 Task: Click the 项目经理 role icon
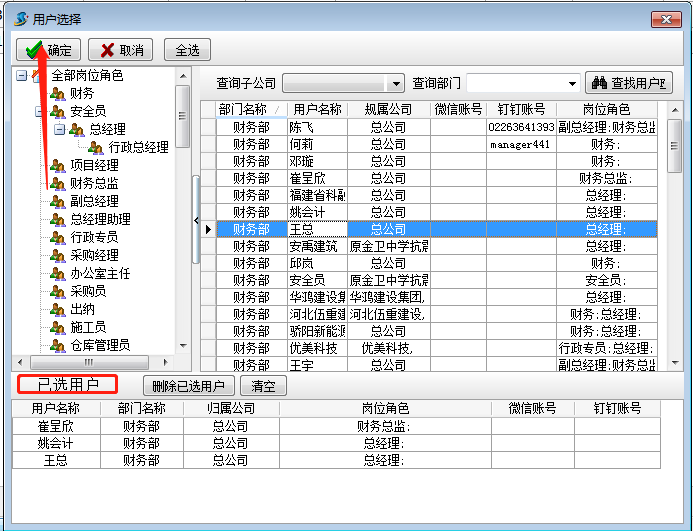point(58,165)
